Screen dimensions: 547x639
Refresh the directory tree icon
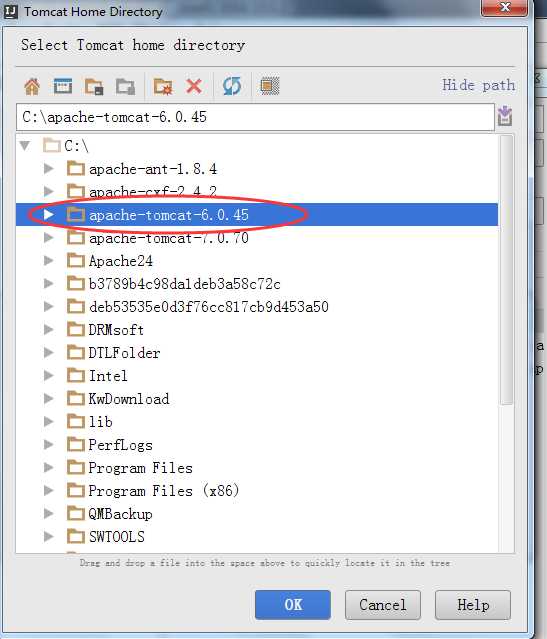232,86
